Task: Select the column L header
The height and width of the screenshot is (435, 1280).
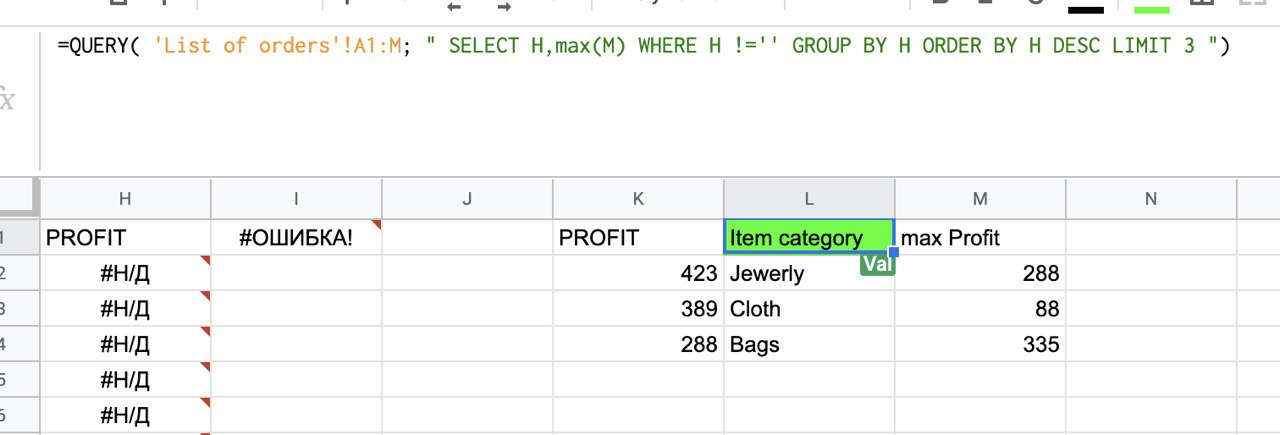Action: (x=809, y=199)
